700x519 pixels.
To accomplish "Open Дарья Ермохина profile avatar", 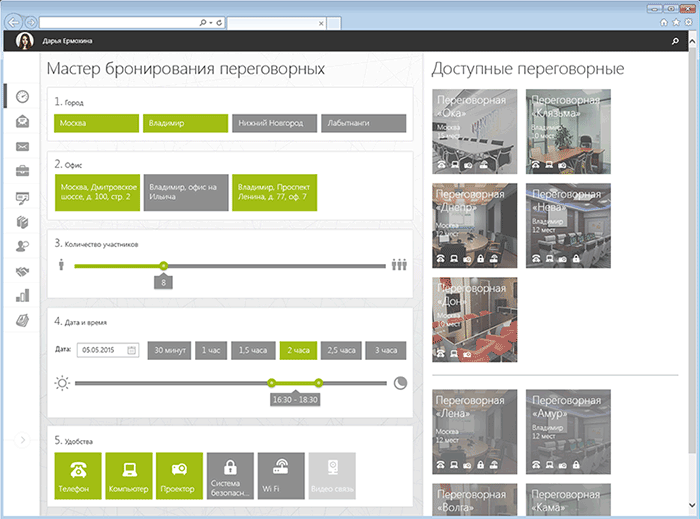I will click(x=25, y=41).
